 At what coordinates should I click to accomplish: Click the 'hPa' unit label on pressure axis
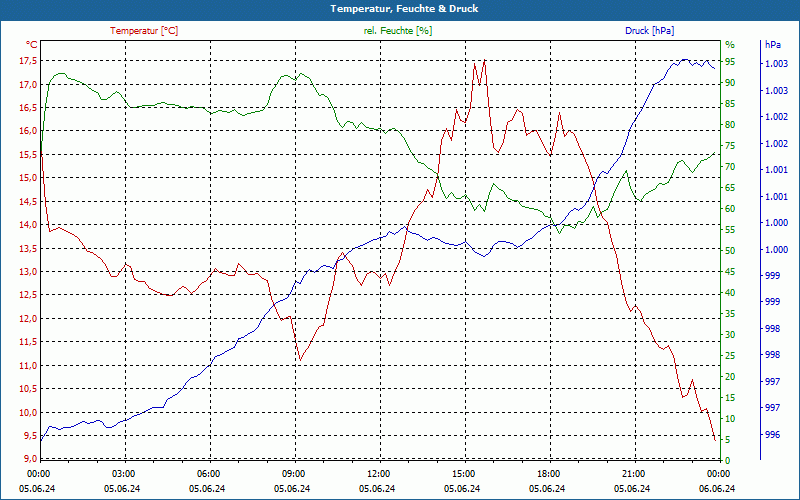(772, 44)
